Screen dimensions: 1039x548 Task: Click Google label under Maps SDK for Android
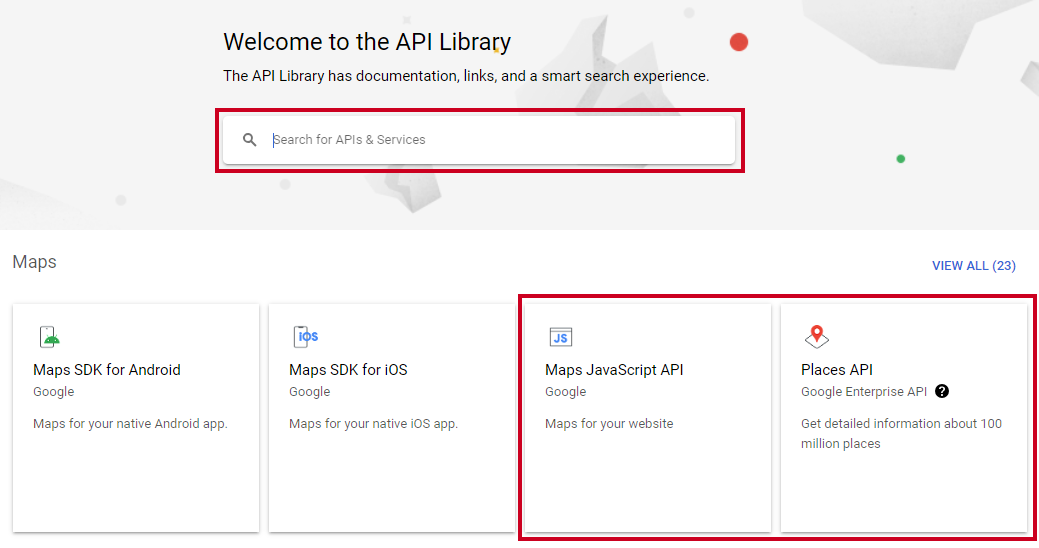coord(54,392)
